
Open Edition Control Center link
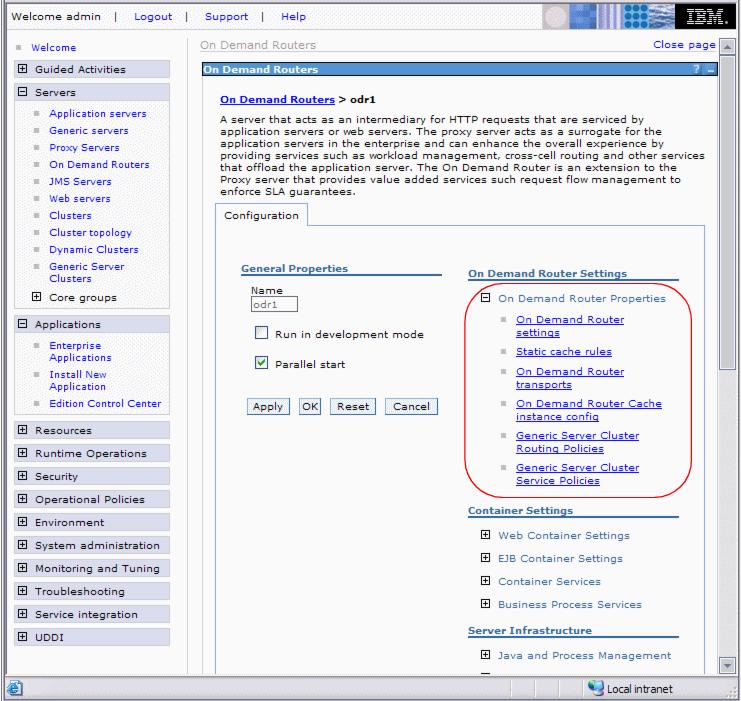click(x=105, y=404)
